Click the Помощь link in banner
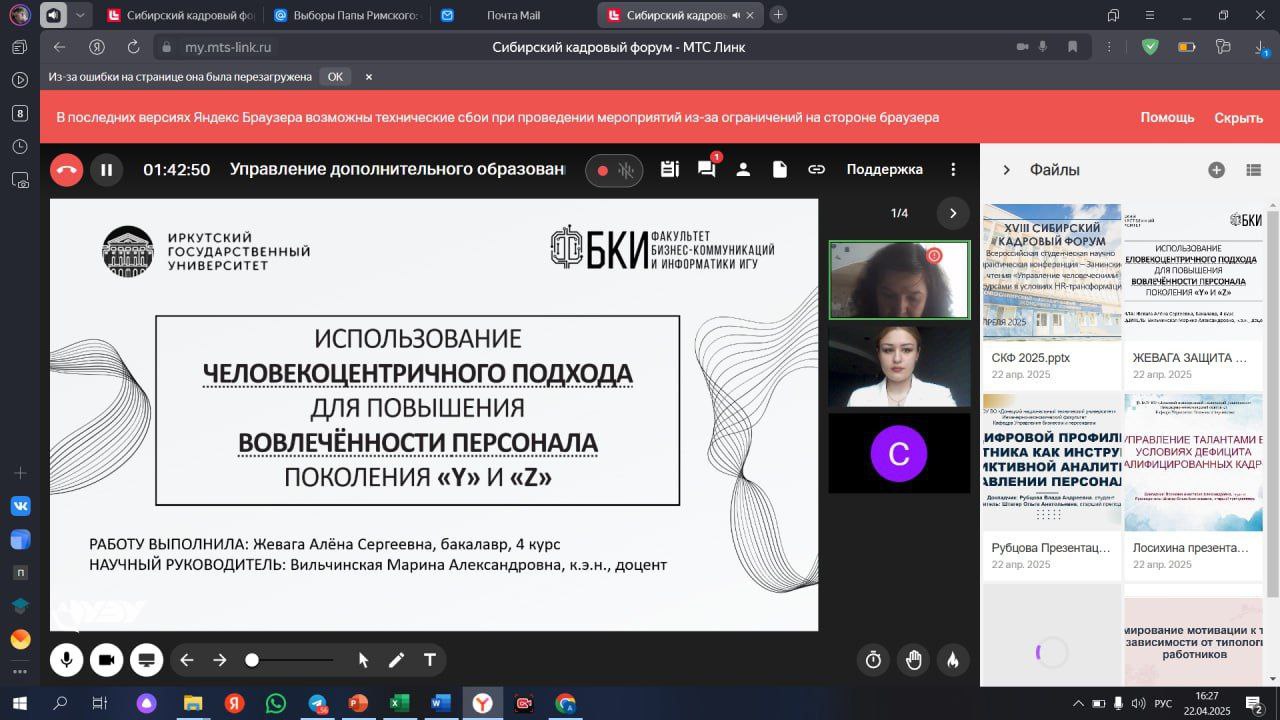The height and width of the screenshot is (720, 1280). (1167, 117)
